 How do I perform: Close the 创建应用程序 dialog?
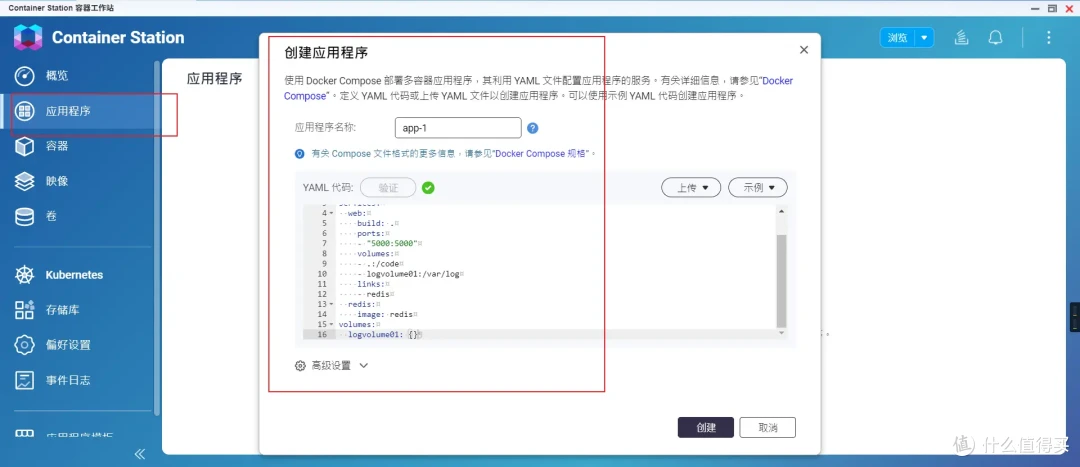[x=804, y=50]
